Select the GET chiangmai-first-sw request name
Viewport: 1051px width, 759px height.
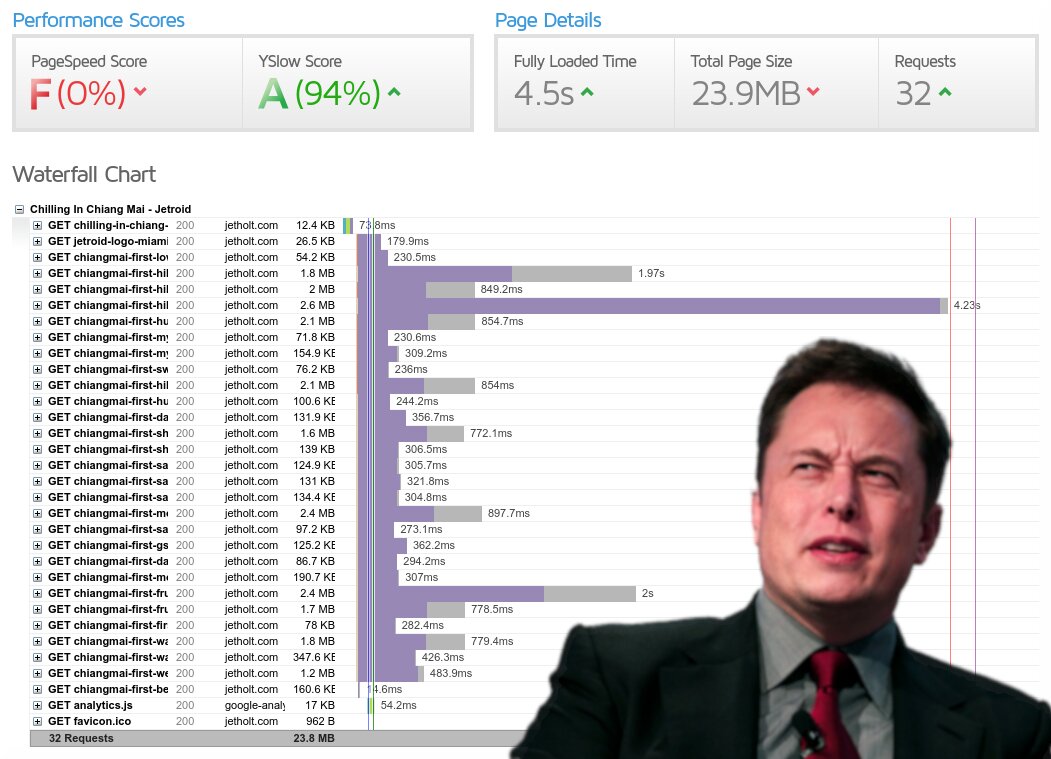[x=108, y=370]
